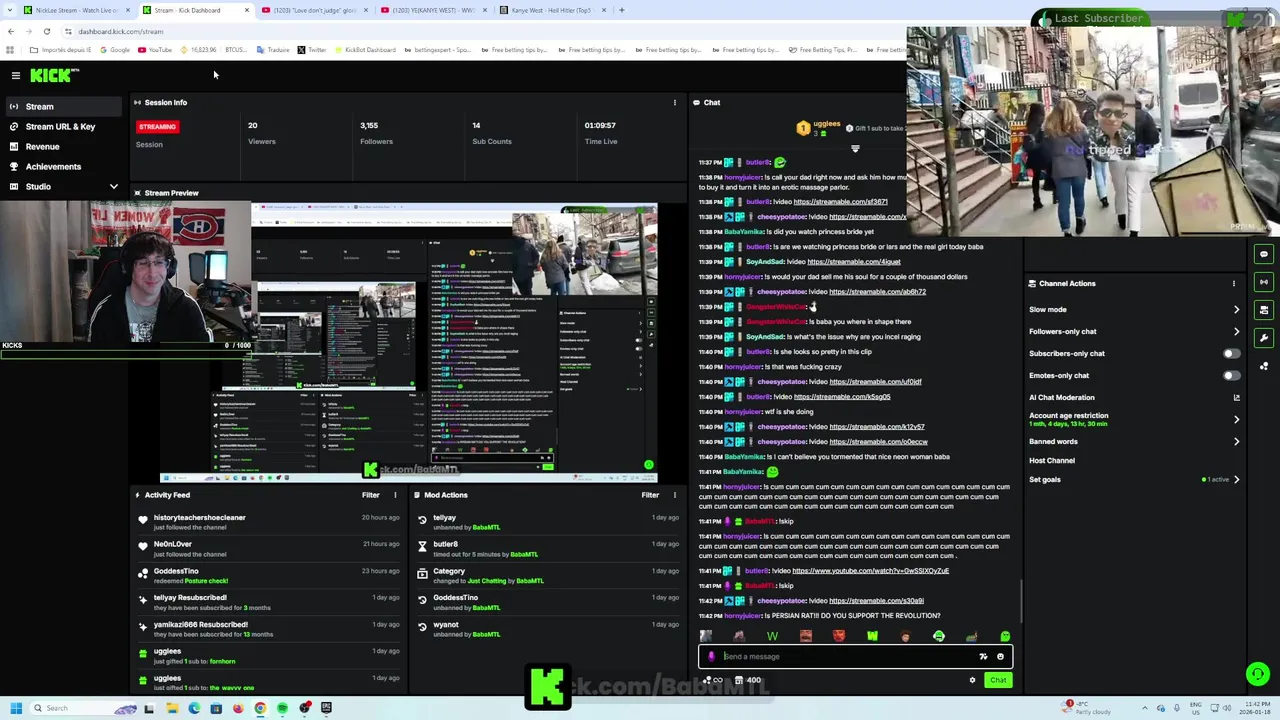Image resolution: width=1280 pixels, height=720 pixels.
Task: Click historyteachershoecleaner in Activity Feed
Action: 199,518
